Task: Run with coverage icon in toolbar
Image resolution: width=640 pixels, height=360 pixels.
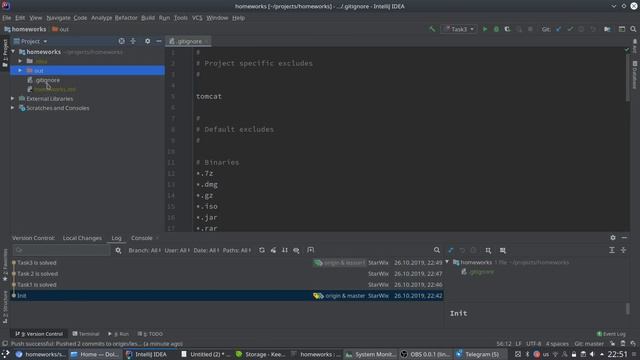Action: click(507, 29)
